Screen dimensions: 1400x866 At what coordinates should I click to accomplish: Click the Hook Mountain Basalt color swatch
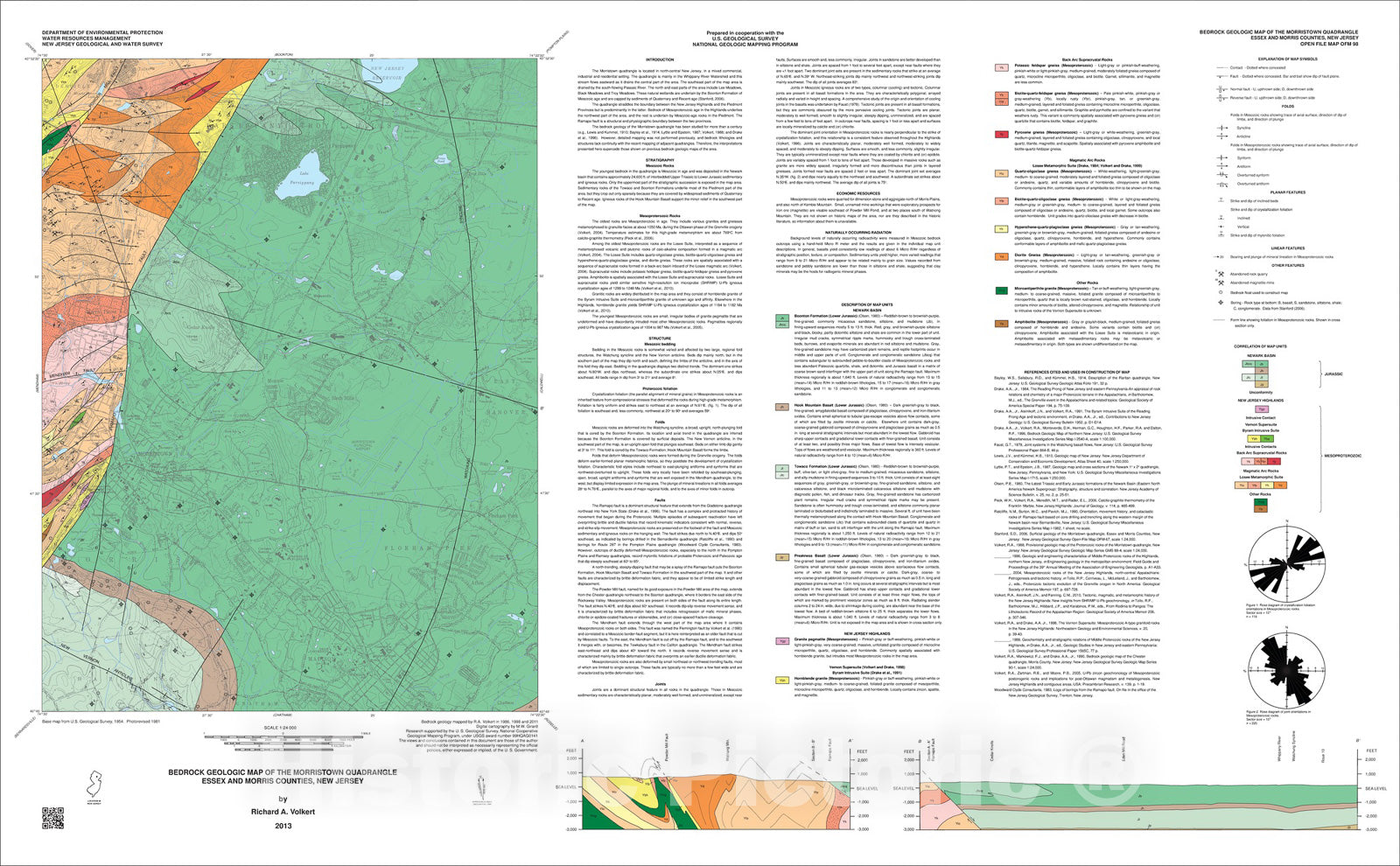click(x=782, y=407)
